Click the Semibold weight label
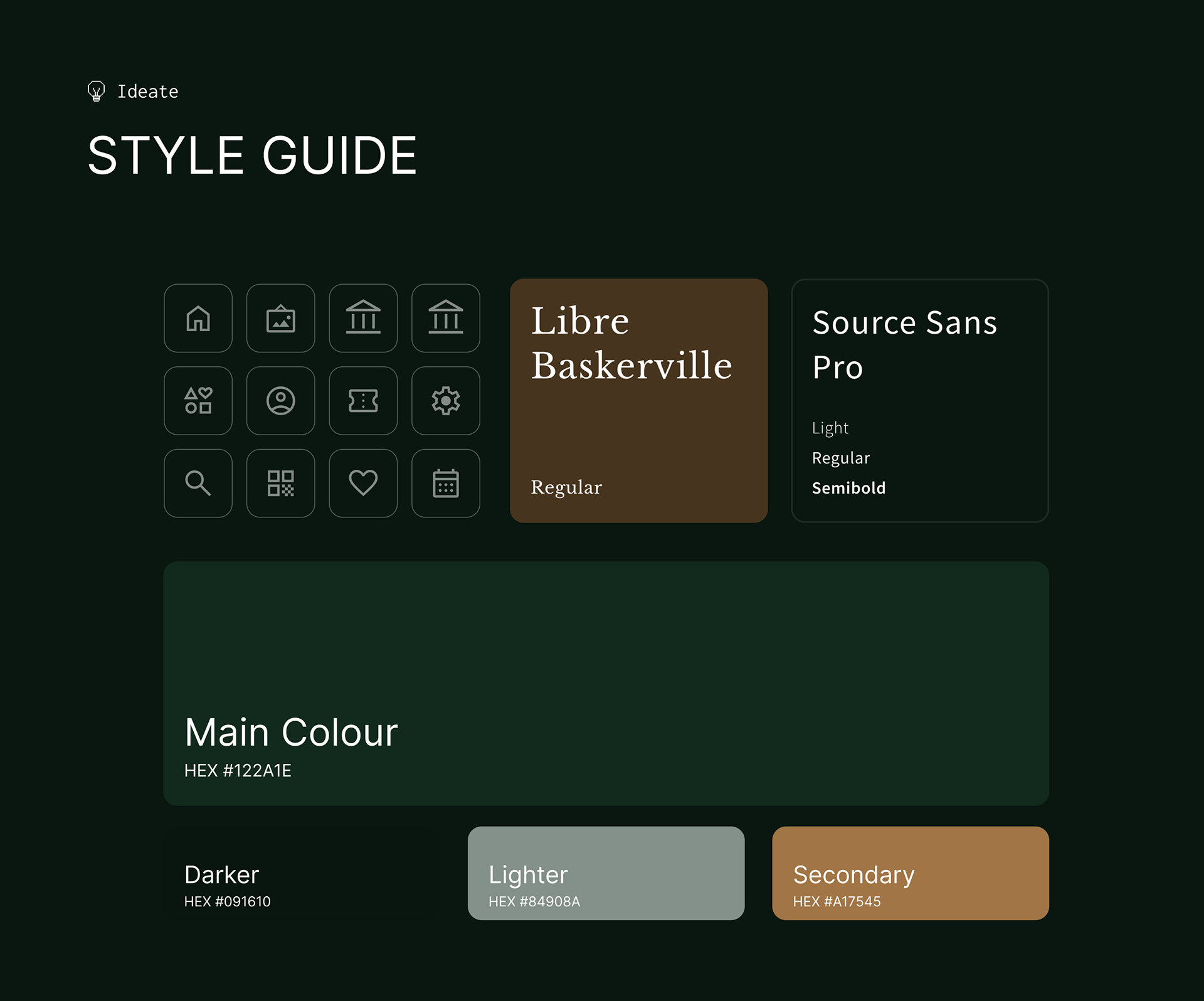This screenshot has width=1204, height=1001. [848, 488]
